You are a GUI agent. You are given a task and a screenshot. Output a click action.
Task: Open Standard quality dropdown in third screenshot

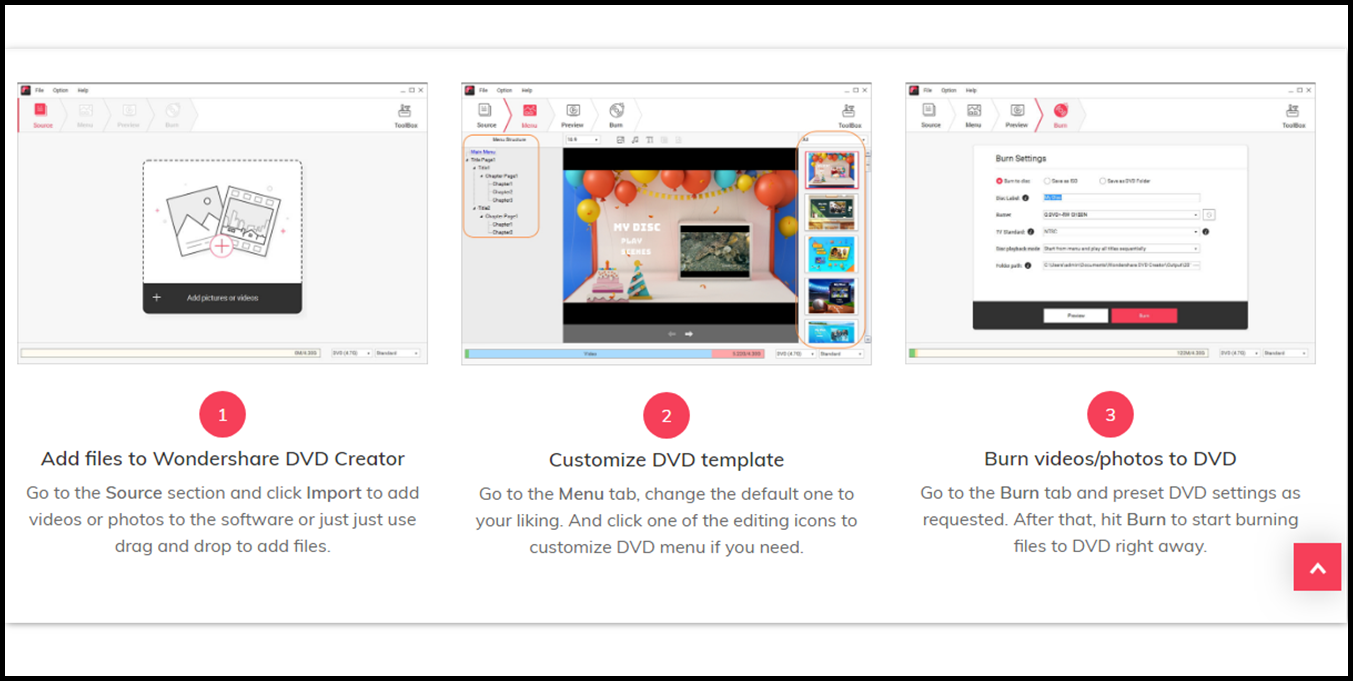1285,353
